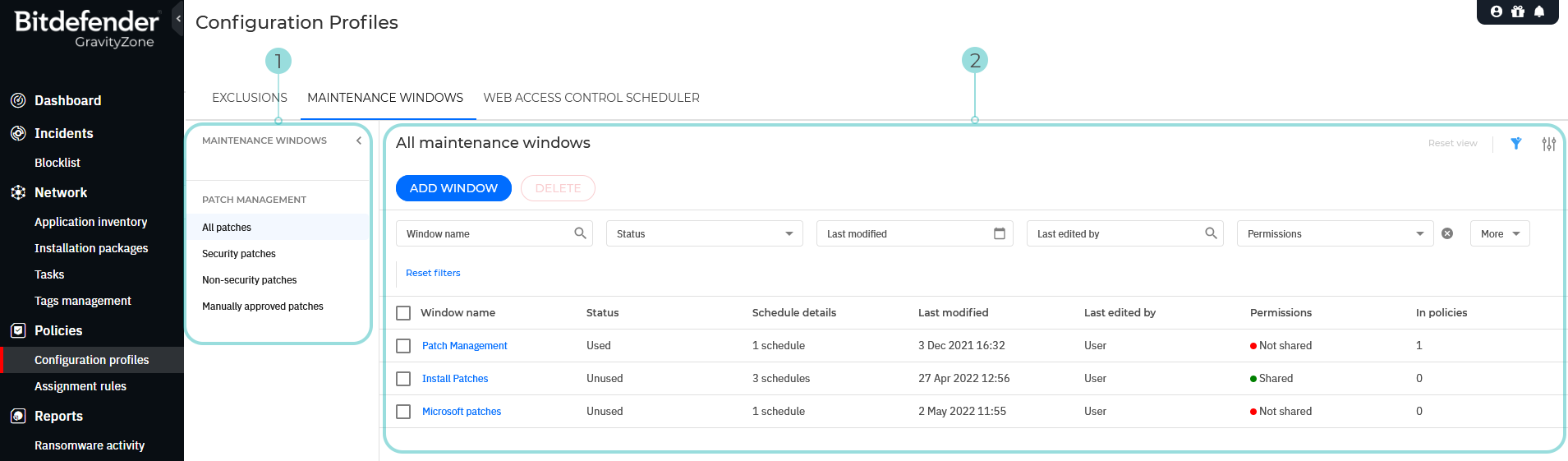Open Ransomware activity in sidebar
This screenshot has width=1568, height=461.
point(90,445)
